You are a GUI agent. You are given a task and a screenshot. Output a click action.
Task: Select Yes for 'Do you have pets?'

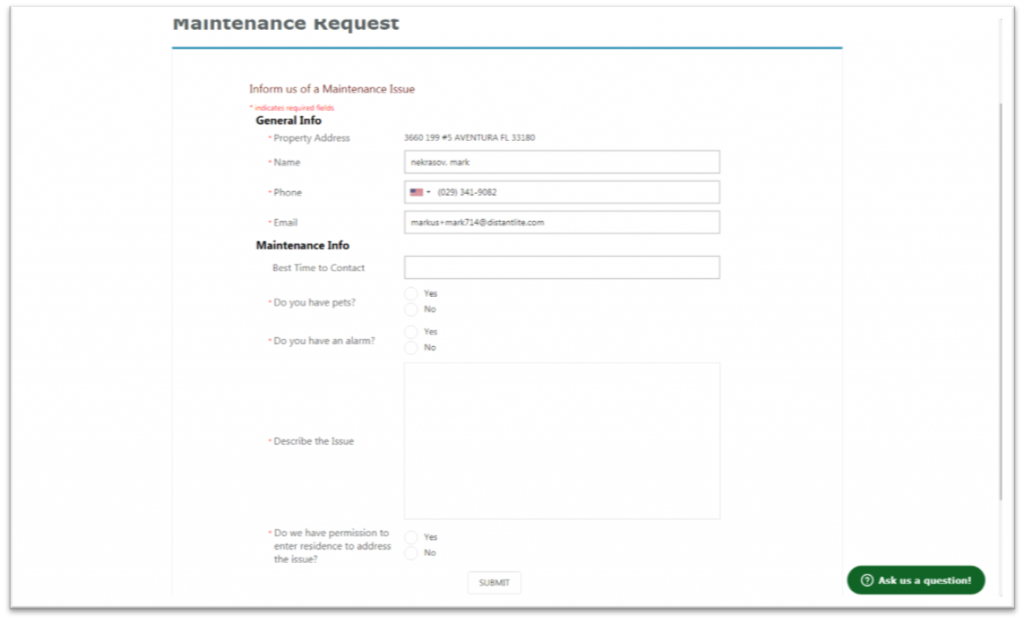pyautogui.click(x=411, y=292)
